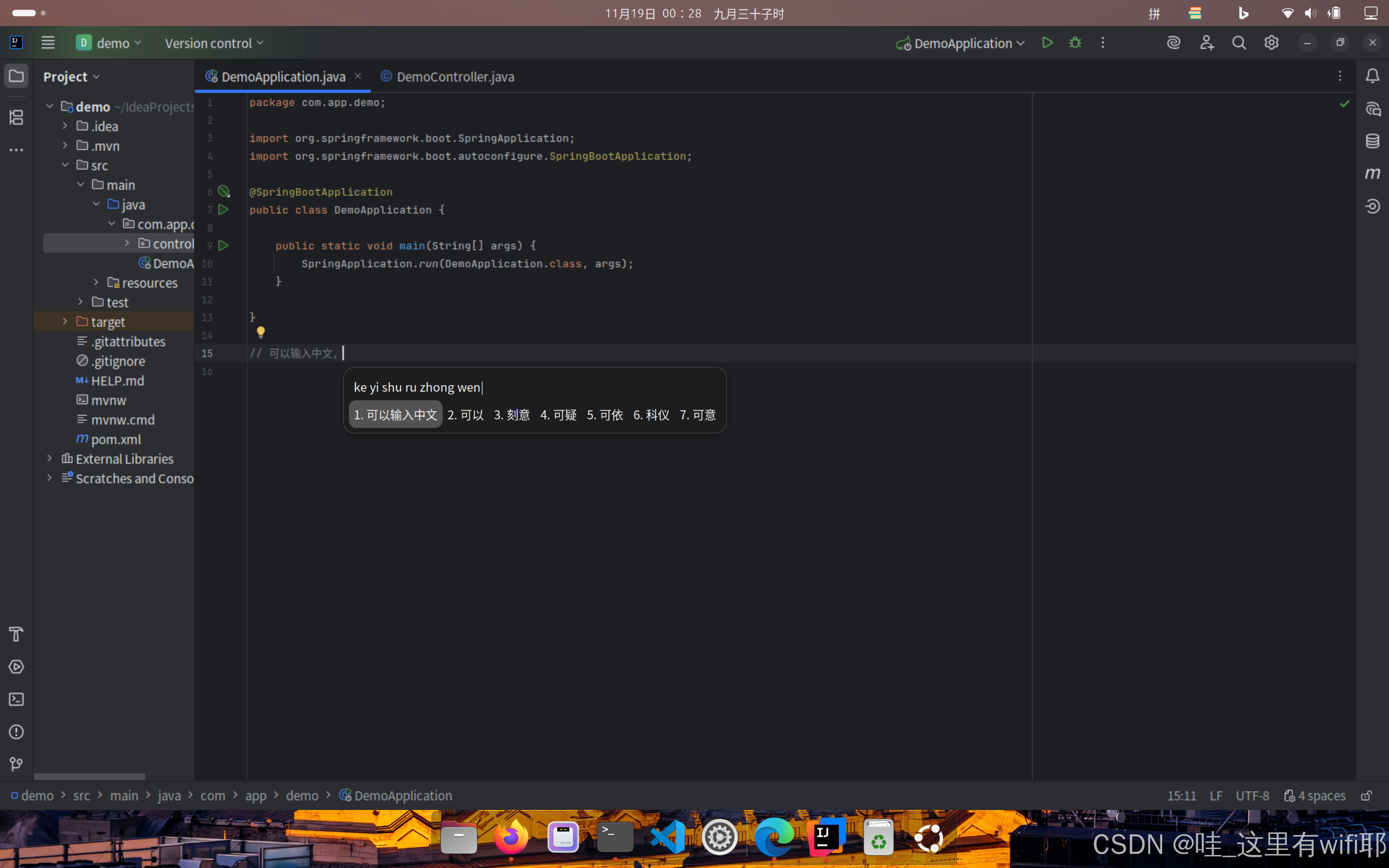Viewport: 1389px width, 868px height.
Task: Open the Terminal tool window
Action: click(16, 699)
